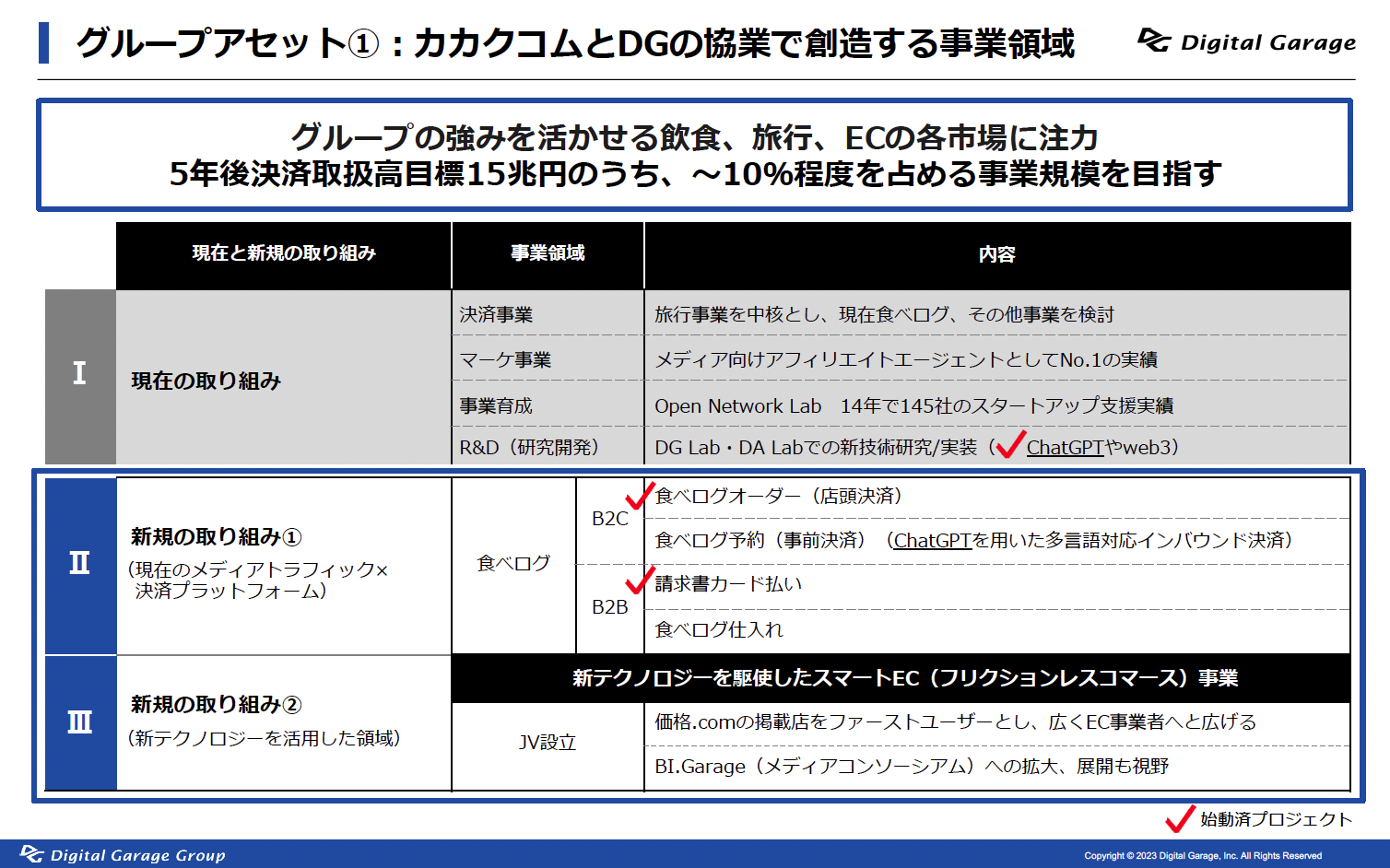Select the label 現在の取り組み
The width and height of the screenshot is (1390, 868).
point(206,381)
